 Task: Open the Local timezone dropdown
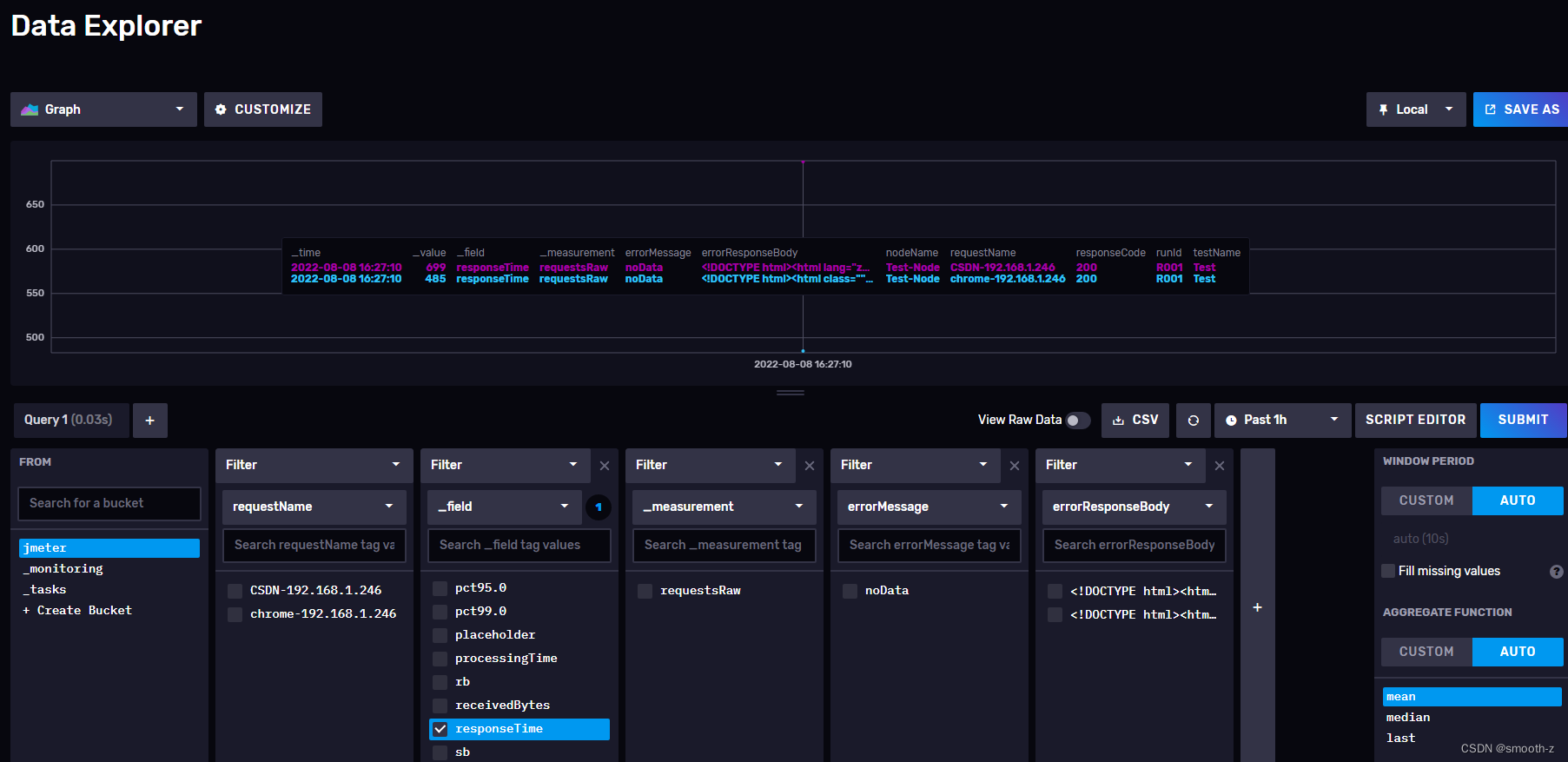point(1416,109)
